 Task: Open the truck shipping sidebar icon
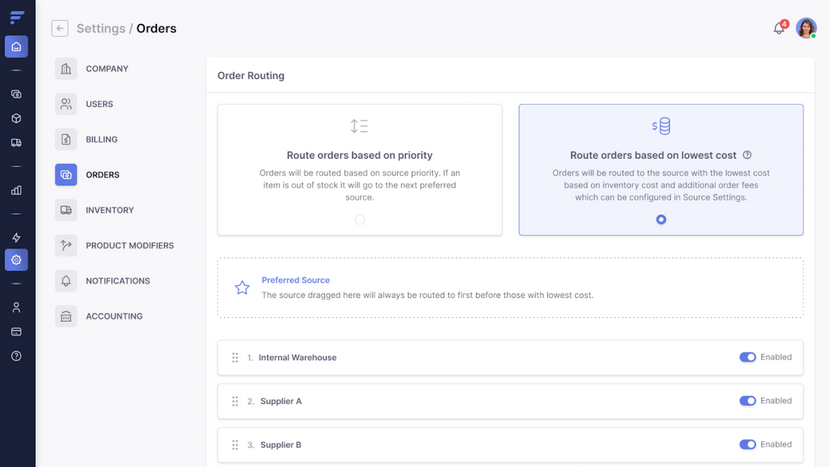tap(16, 142)
